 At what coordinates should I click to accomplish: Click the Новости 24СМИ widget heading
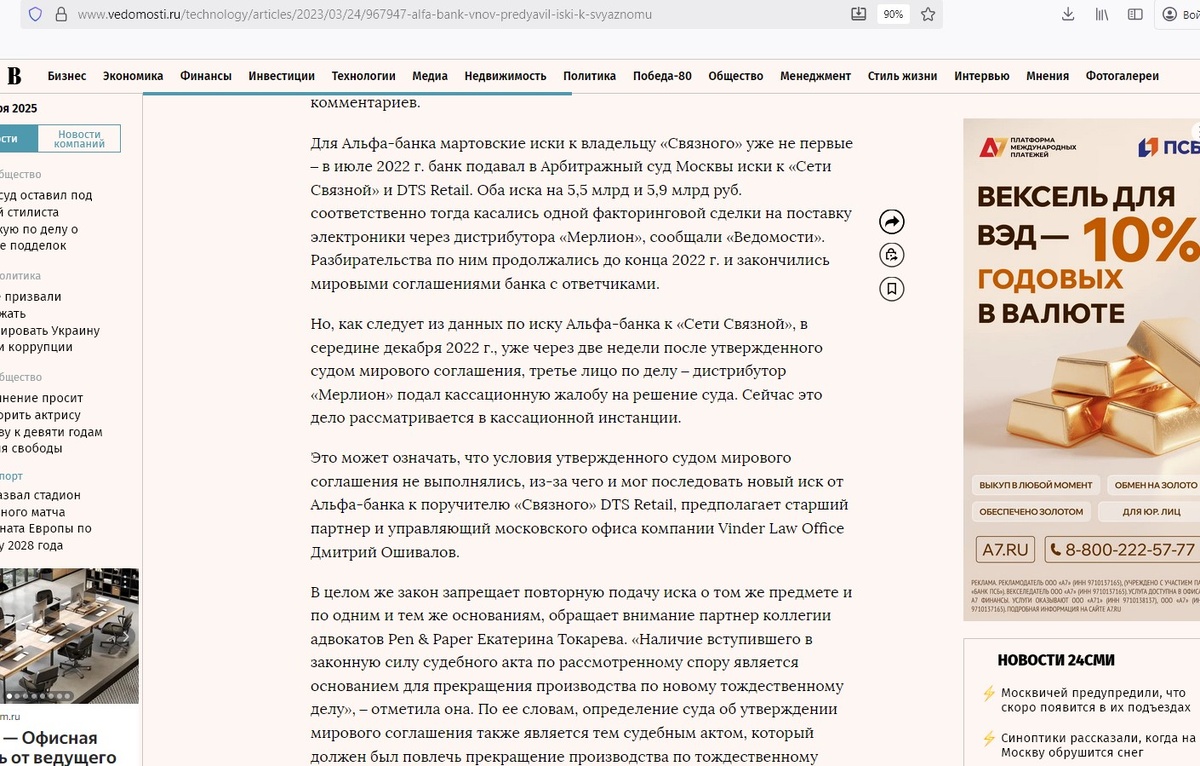coord(1056,660)
